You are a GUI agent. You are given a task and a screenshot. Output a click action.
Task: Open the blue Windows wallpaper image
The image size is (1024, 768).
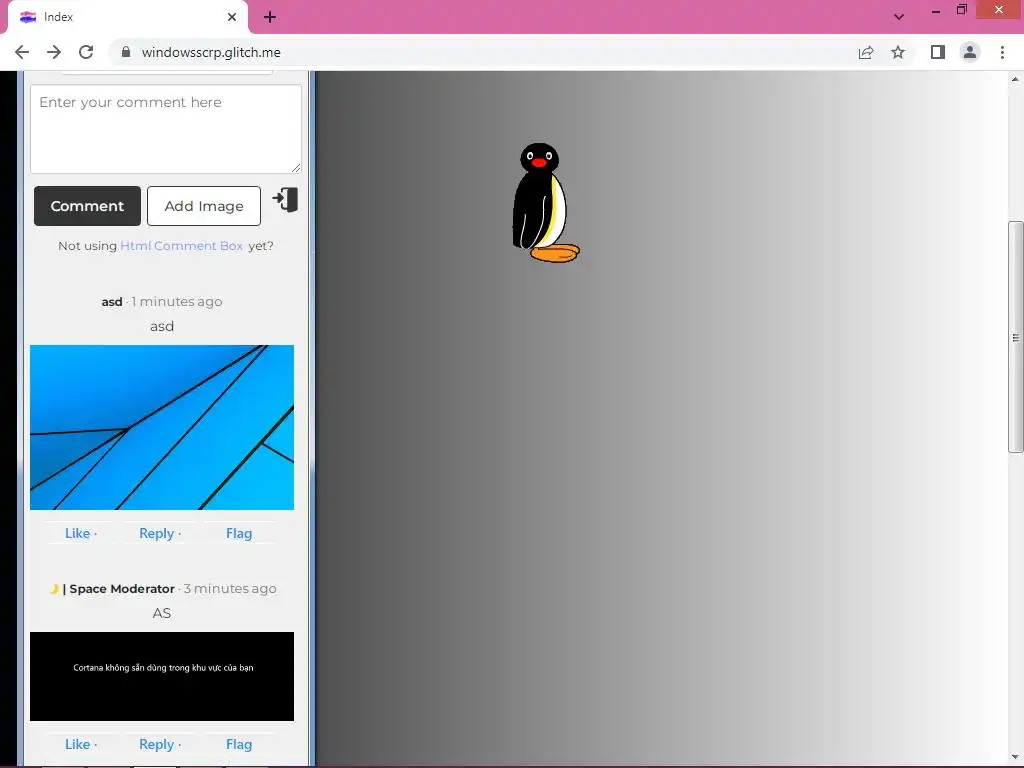pos(162,427)
